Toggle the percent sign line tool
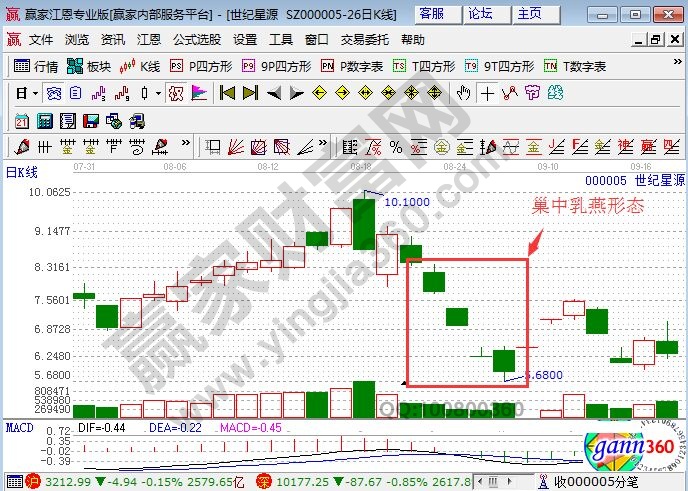Image resolution: width=688 pixels, height=491 pixels. coord(396,146)
